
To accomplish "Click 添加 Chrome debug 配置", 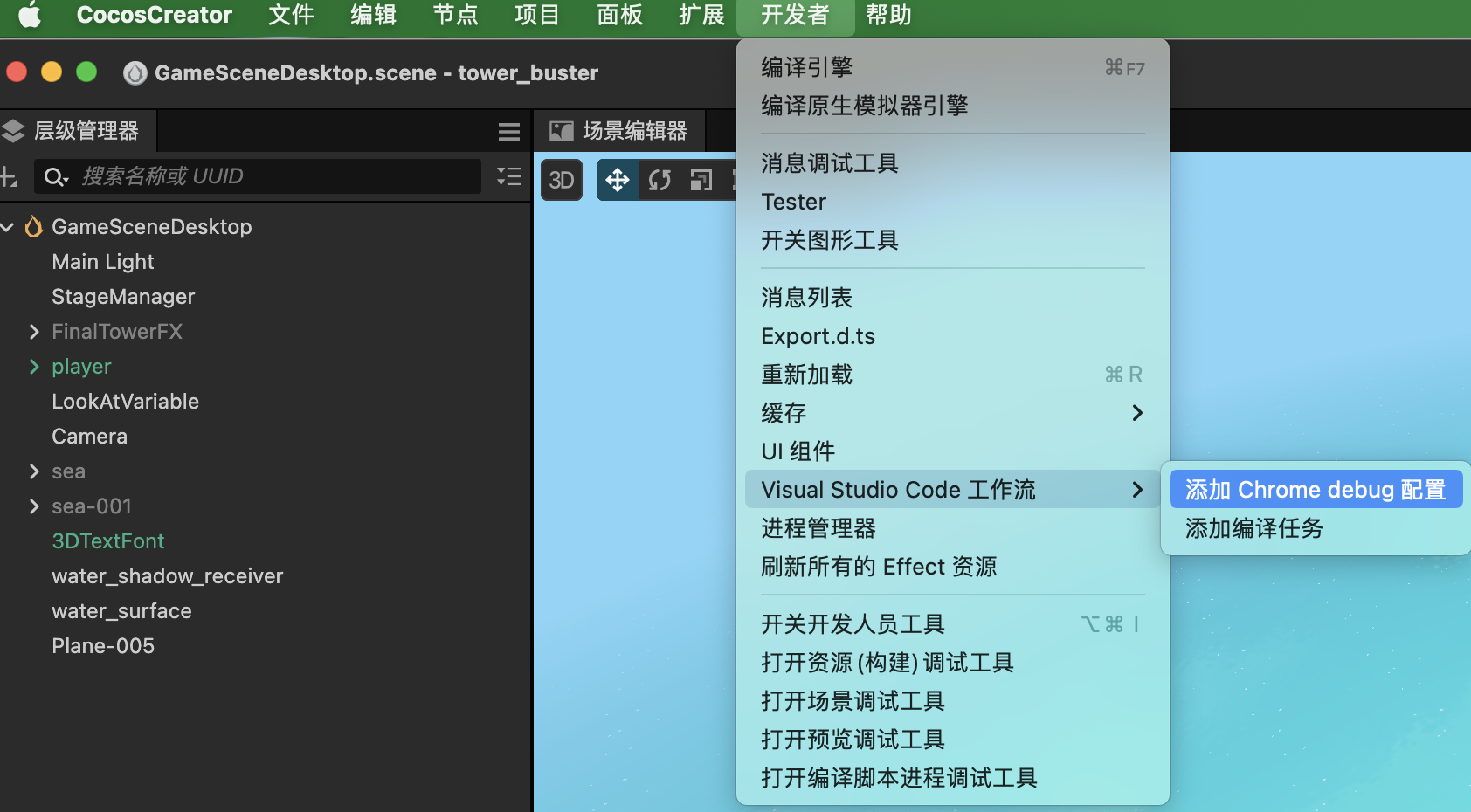I will point(1315,489).
